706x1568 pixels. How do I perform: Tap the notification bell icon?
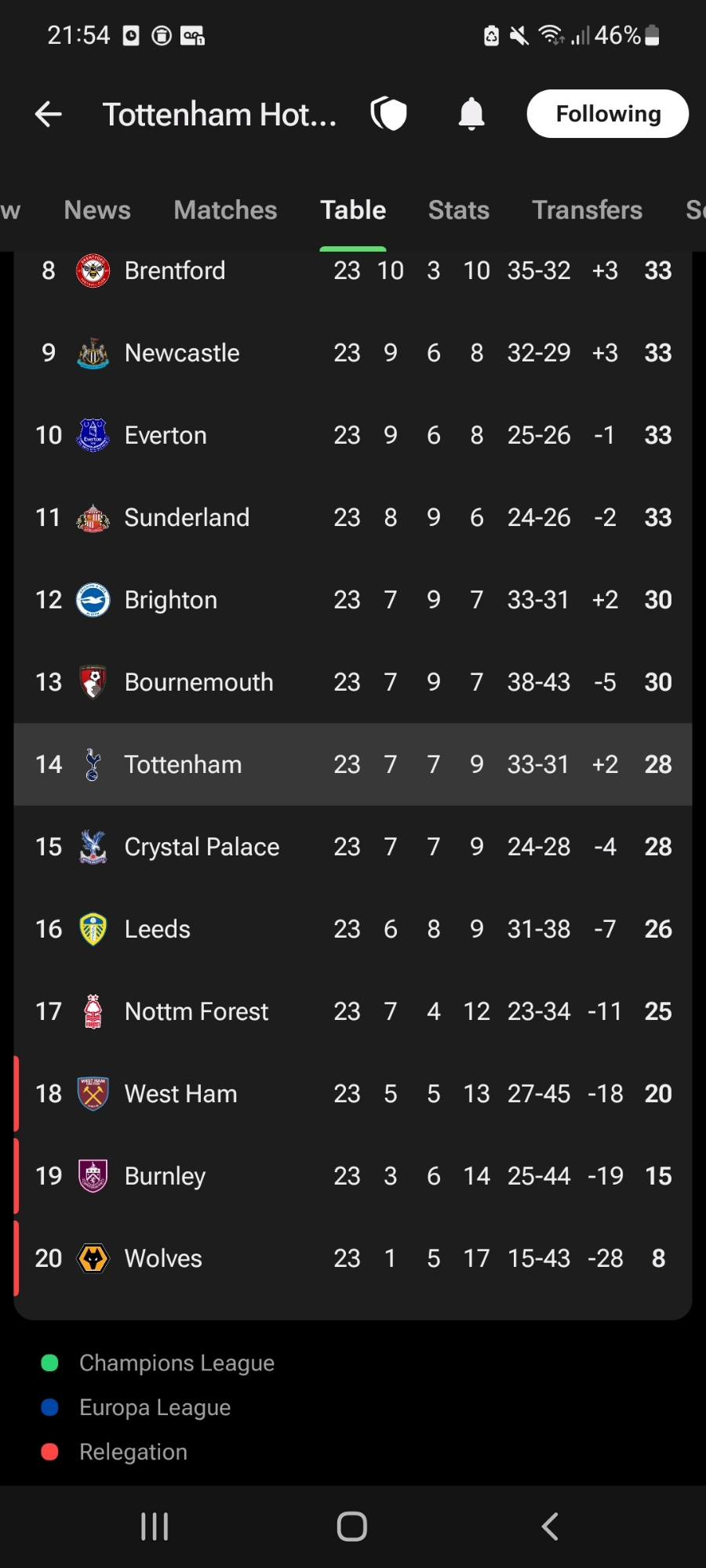[x=471, y=114]
